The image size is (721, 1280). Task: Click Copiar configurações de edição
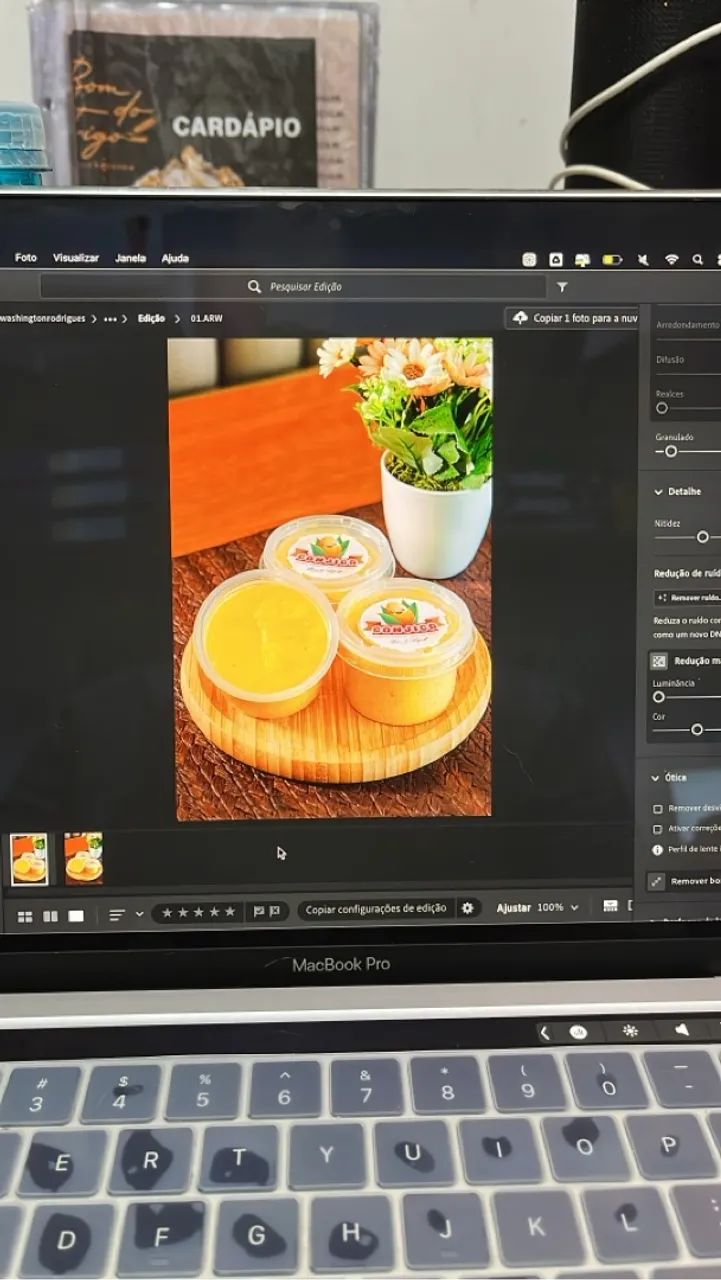(376, 909)
